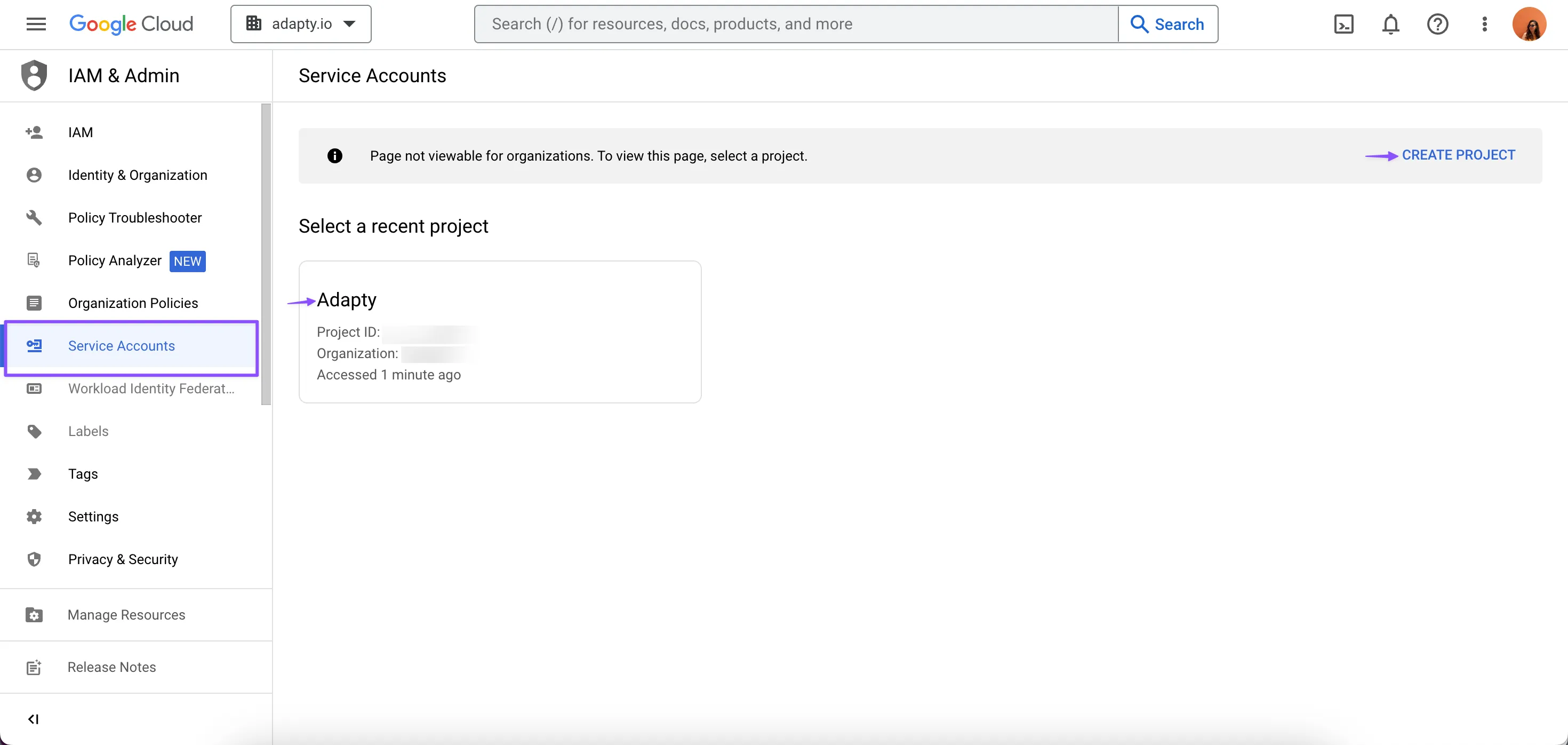Click the Google Cloud logo
Screen dimensions: 1568x745
click(131, 24)
